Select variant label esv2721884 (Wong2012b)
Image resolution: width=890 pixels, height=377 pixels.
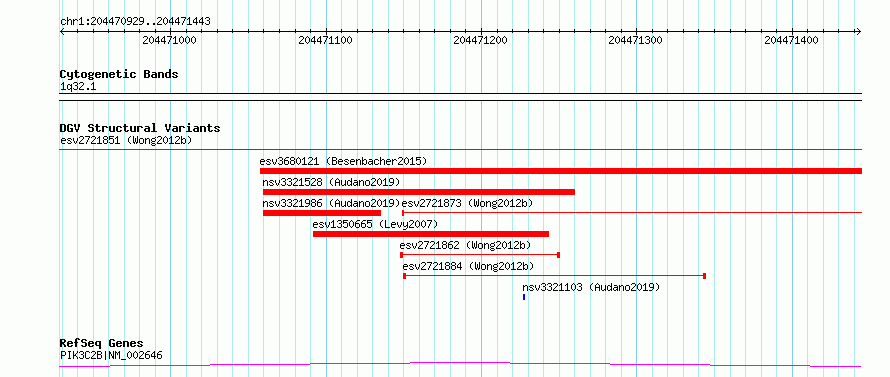click(x=469, y=266)
